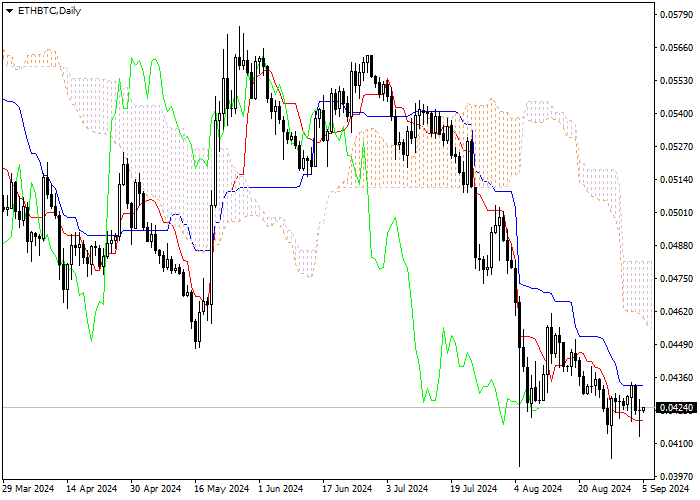Screen dimensions: 700x500
Task: Click the 30 Apr 2024 date label
Action: point(156,489)
